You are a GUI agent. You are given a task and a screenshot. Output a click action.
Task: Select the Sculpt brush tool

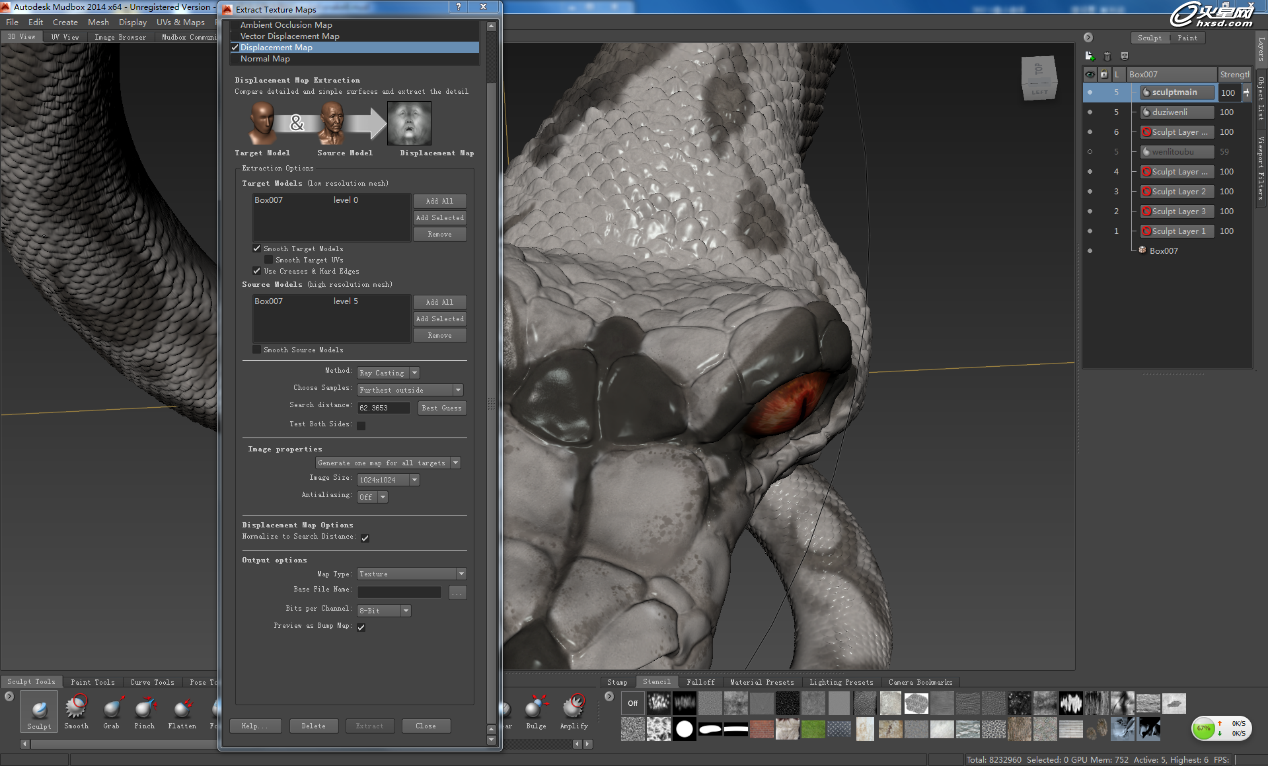pyautogui.click(x=39, y=711)
